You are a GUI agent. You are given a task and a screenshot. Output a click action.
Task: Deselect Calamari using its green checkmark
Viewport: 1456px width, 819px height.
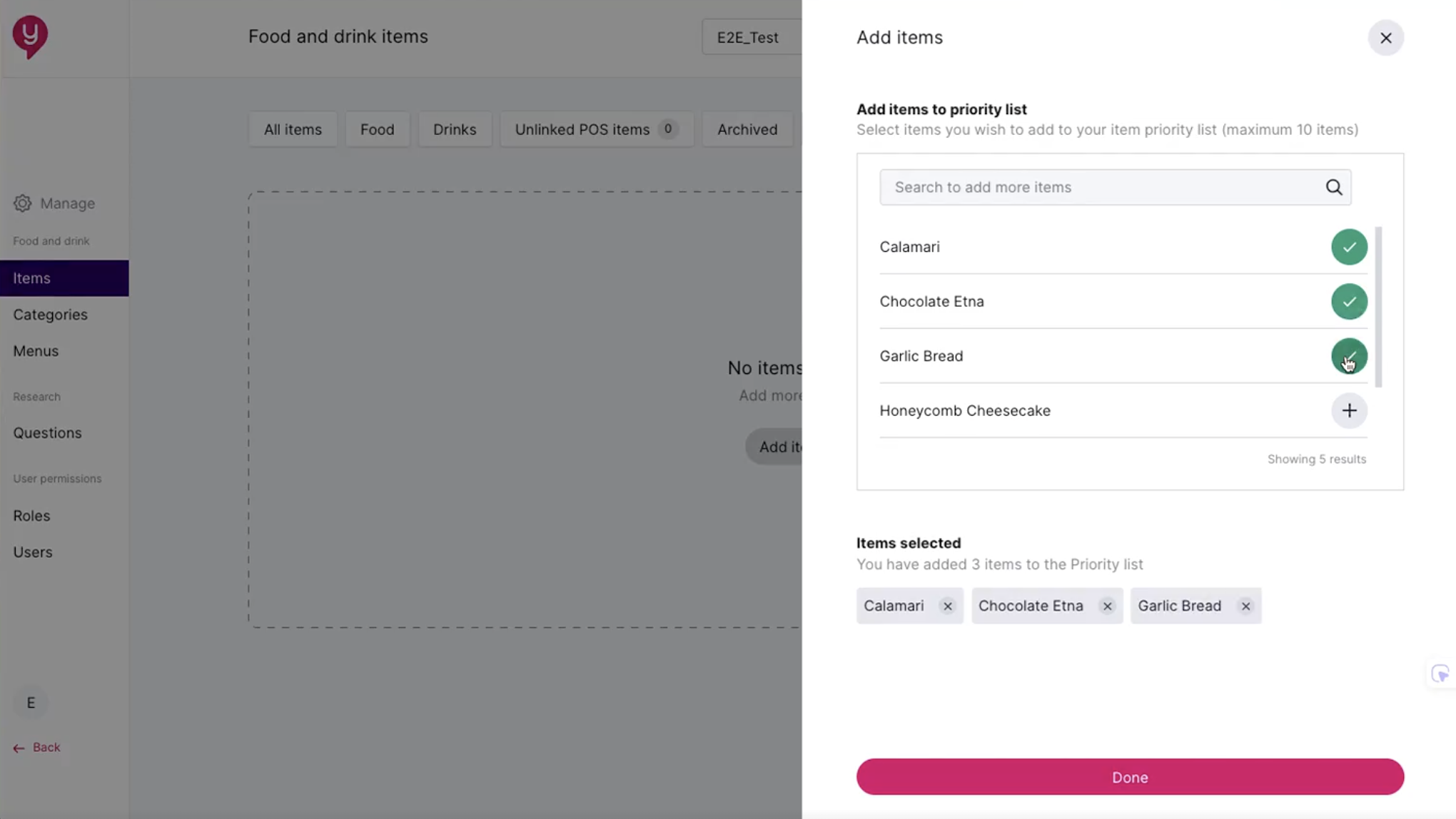(x=1348, y=247)
